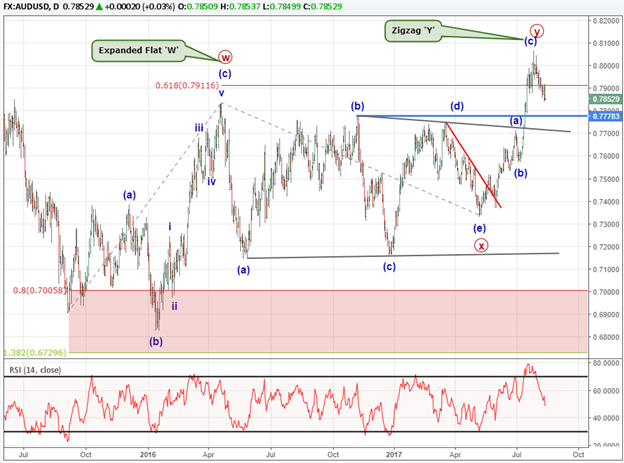
Task: Click the red circled y wave label
Action: click(x=537, y=31)
